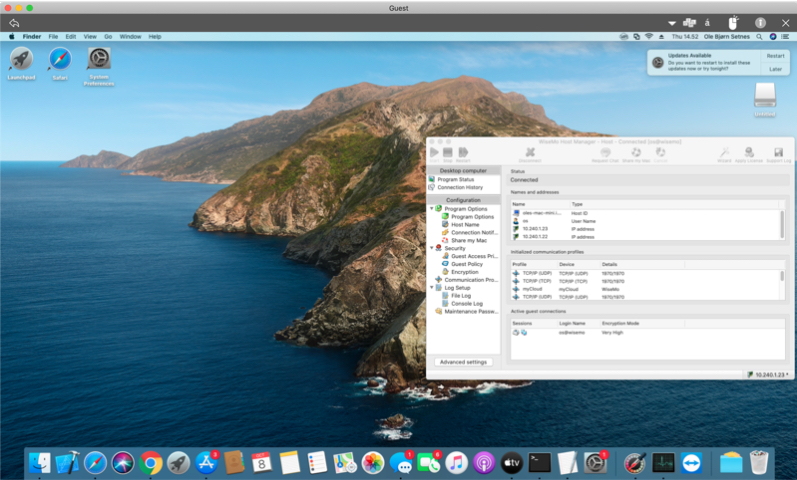Click the Advanced settings button
Screen dimensions: 797x480
point(463,362)
